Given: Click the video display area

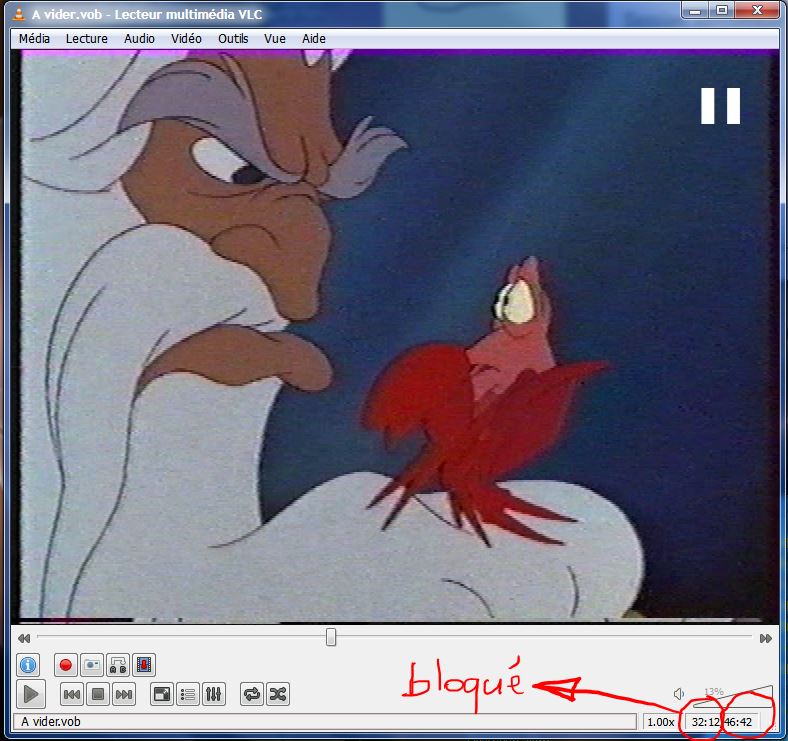Looking at the screenshot, I should [x=394, y=336].
